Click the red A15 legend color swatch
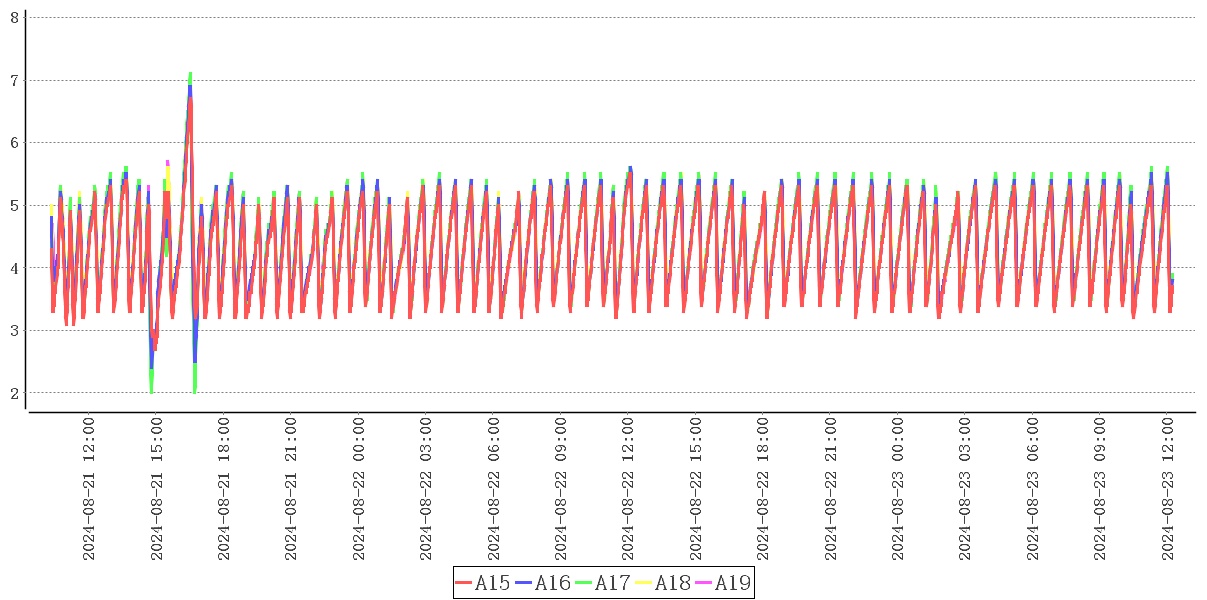 (464, 583)
